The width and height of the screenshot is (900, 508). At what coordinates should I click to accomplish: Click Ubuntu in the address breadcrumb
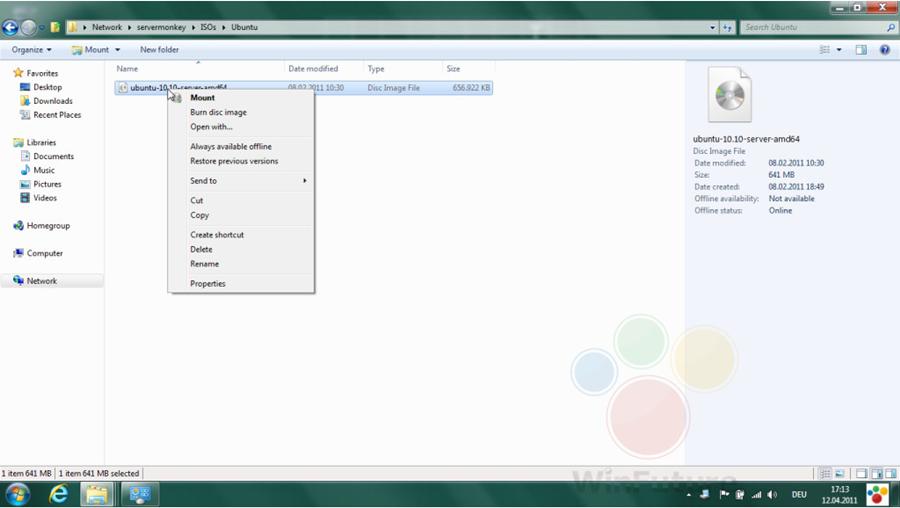(245, 27)
